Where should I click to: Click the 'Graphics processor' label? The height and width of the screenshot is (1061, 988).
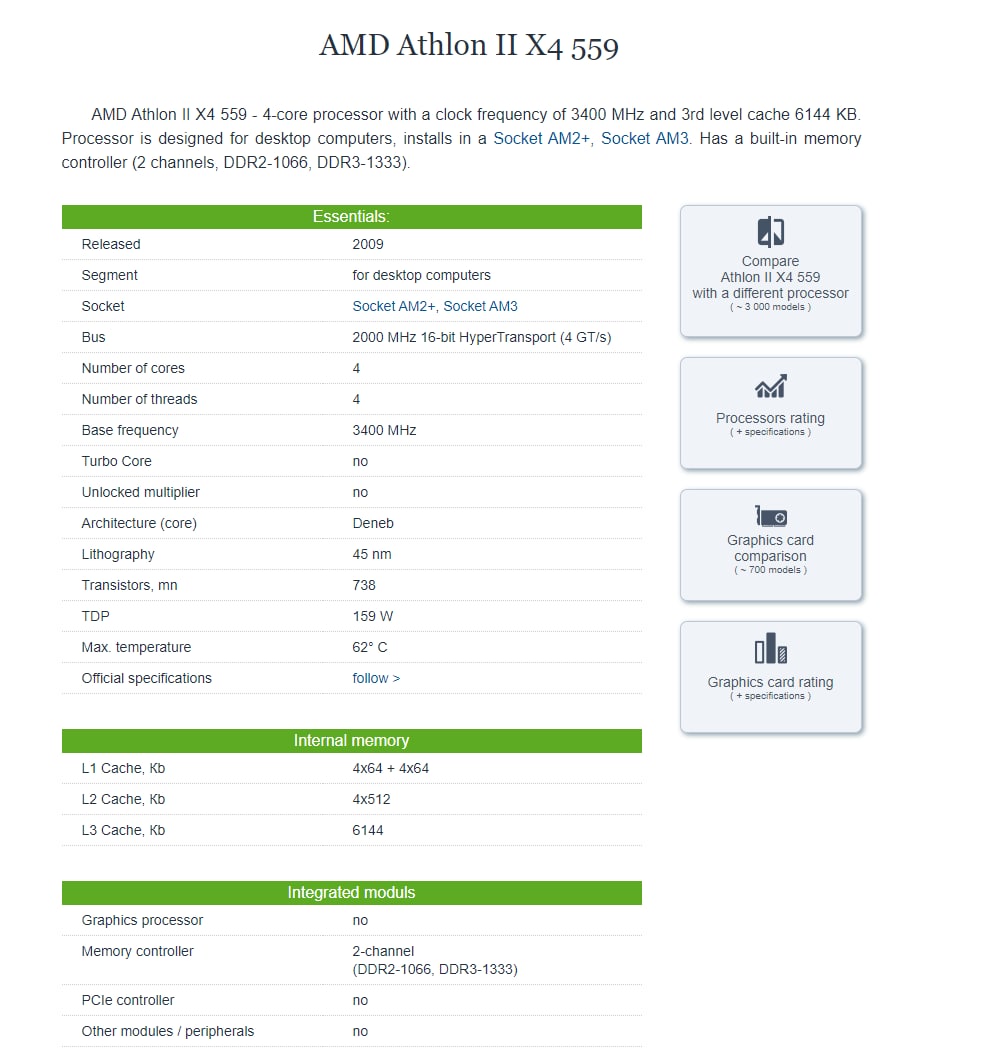click(142, 921)
